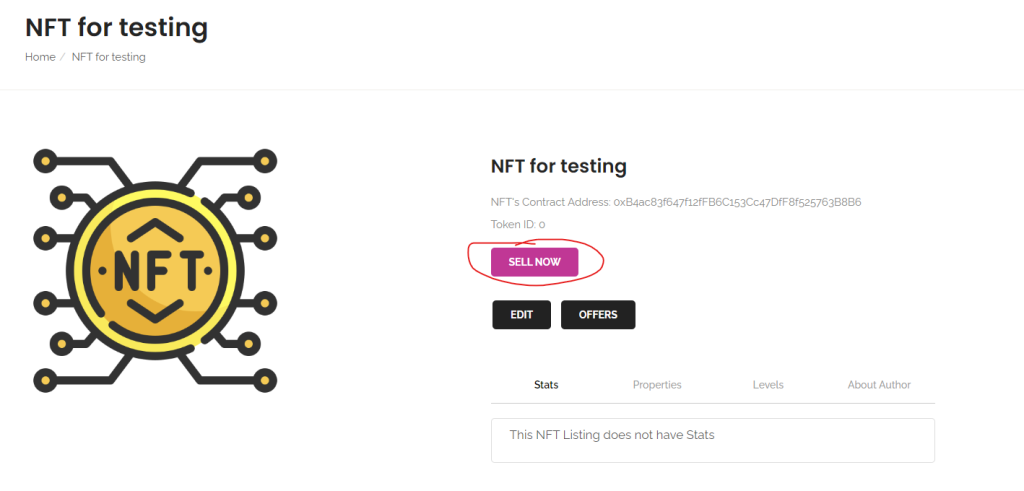The width and height of the screenshot is (1024, 491).
Task: Go to Home via breadcrumb link
Action: click(x=40, y=57)
